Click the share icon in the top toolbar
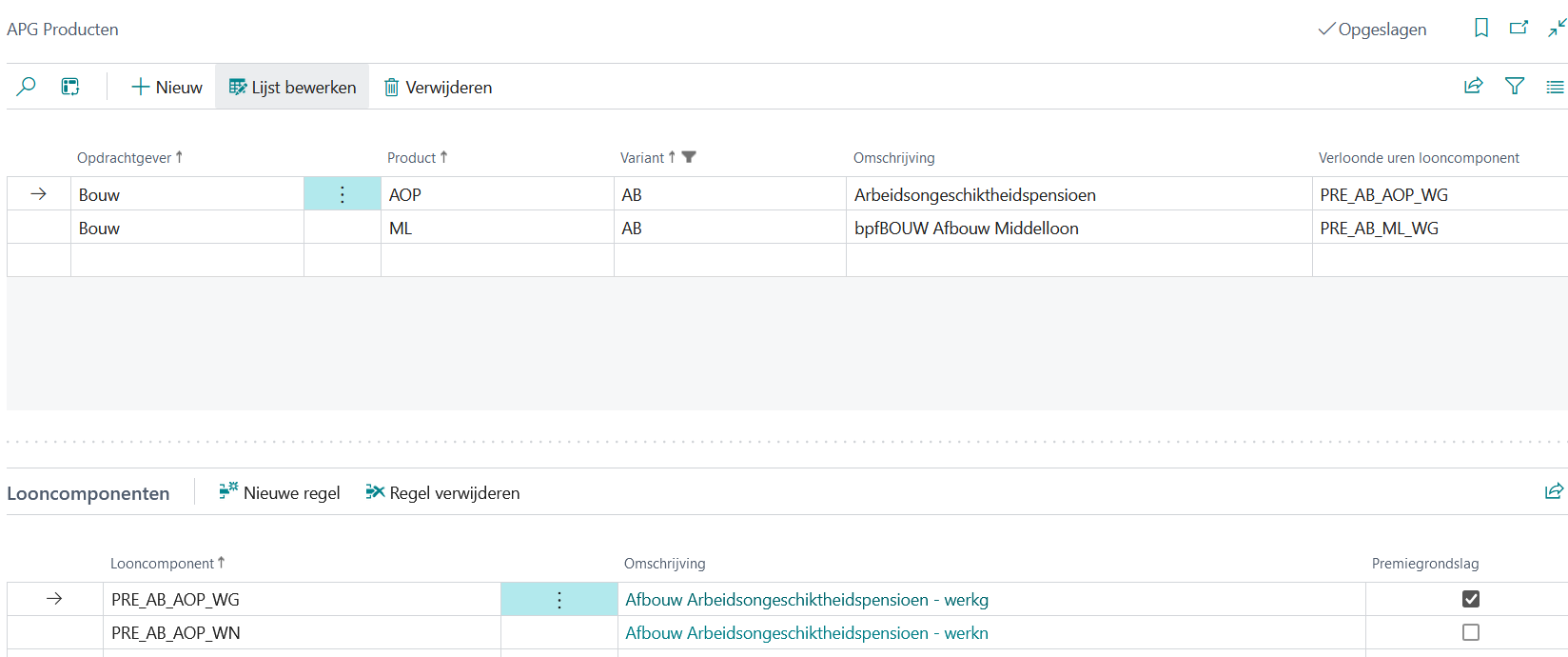Image resolution: width=1568 pixels, height=657 pixels. coord(1473,87)
